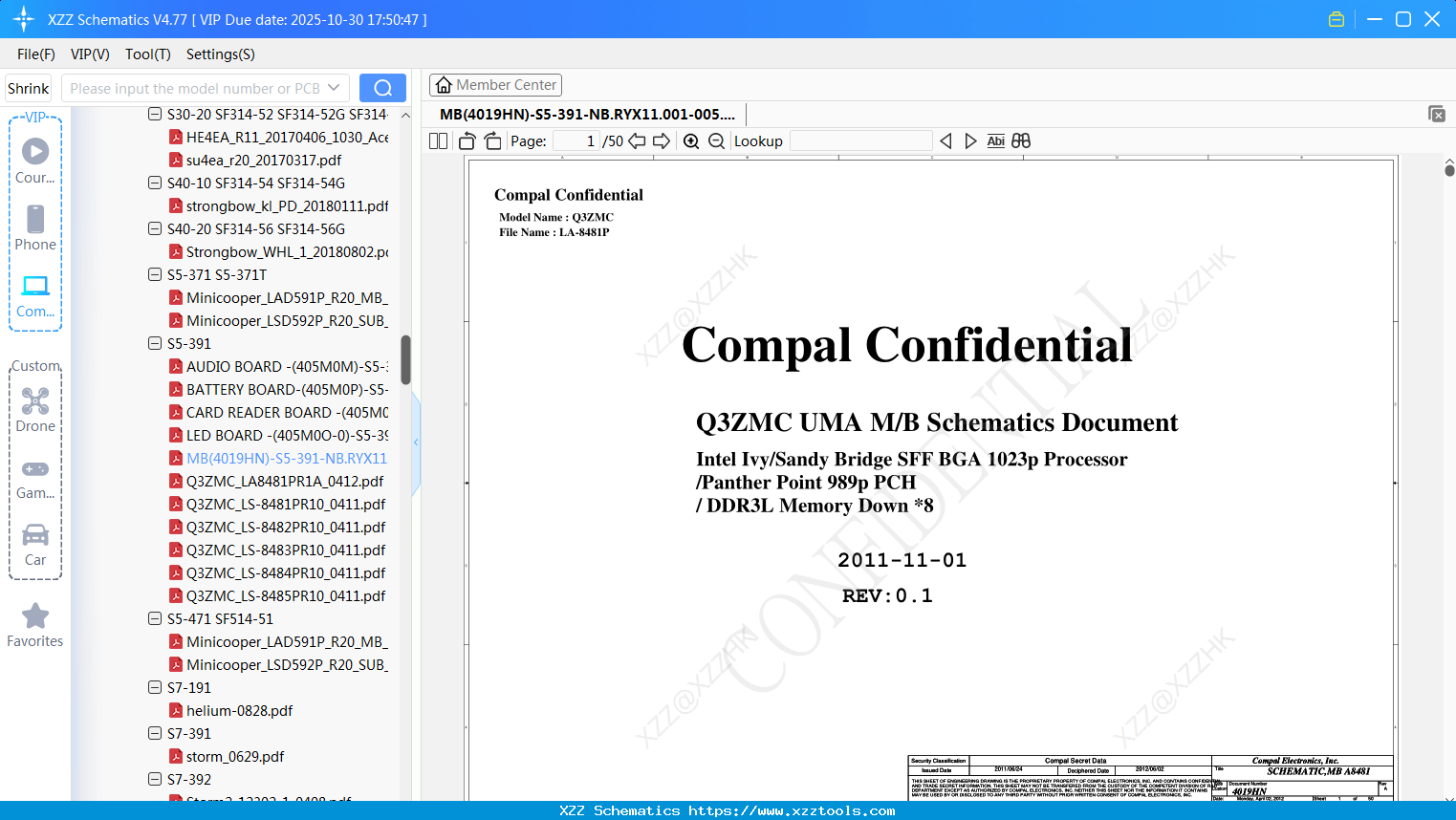Click the XZZ Schematics app logo
Viewport: 1456px width, 820px height.
pyautogui.click(x=24, y=19)
